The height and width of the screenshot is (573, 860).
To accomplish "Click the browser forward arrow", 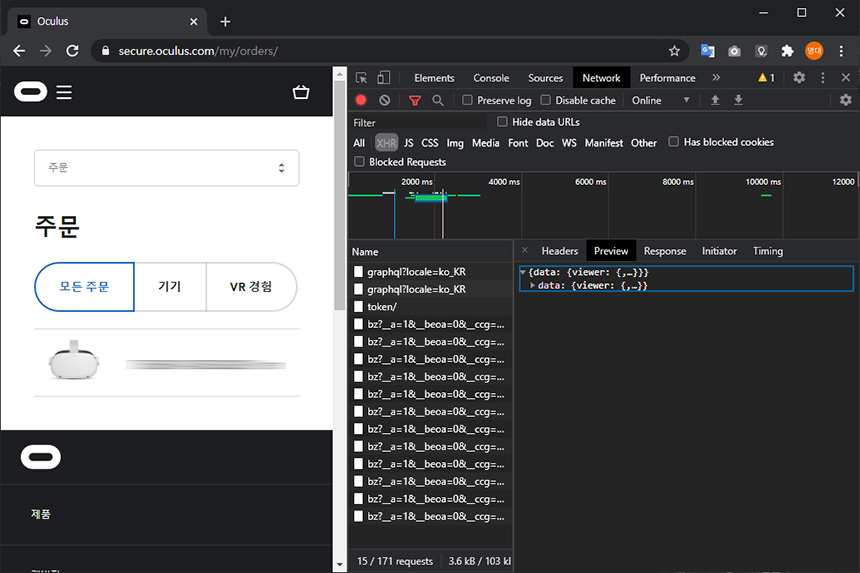I will click(46, 51).
